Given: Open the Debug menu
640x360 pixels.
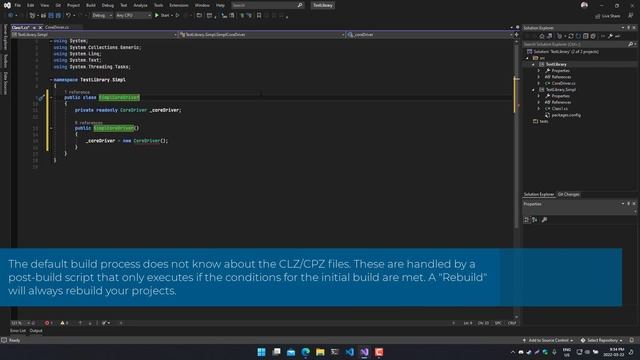Looking at the screenshot, I should tap(108, 5).
